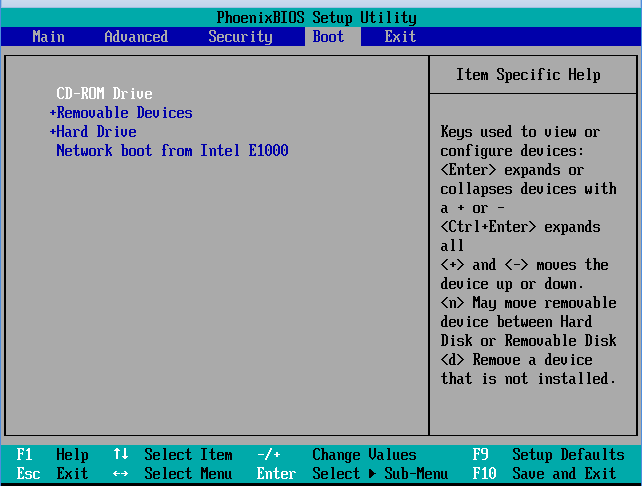Open the Security menu tab
Screen dimensions: 642x486
240,37
